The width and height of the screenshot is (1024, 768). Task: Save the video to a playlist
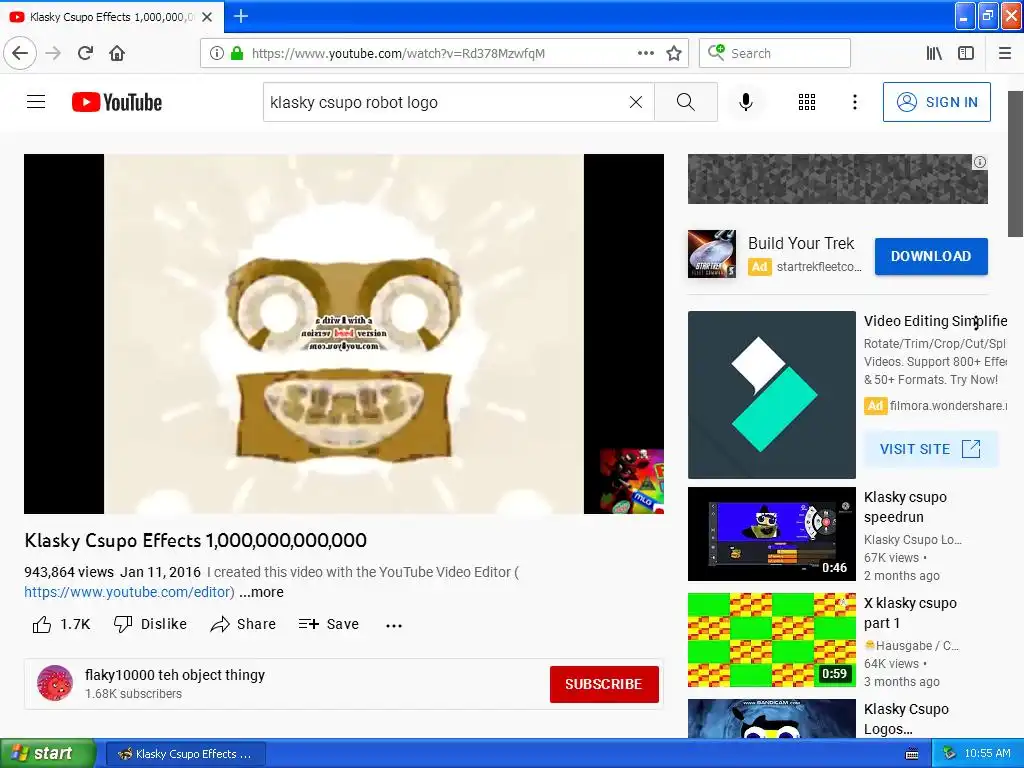click(328, 624)
